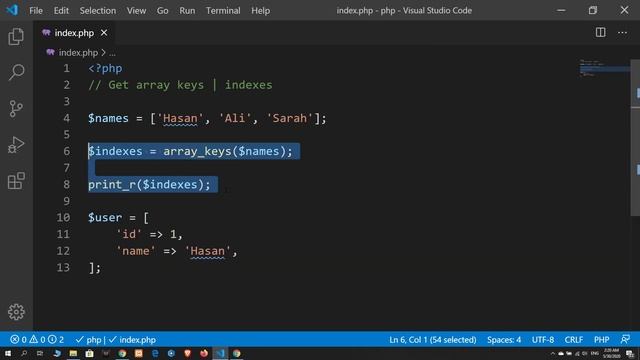Click the index.php check indicator in status bar
The width and height of the screenshot is (640, 360).
coord(132,340)
